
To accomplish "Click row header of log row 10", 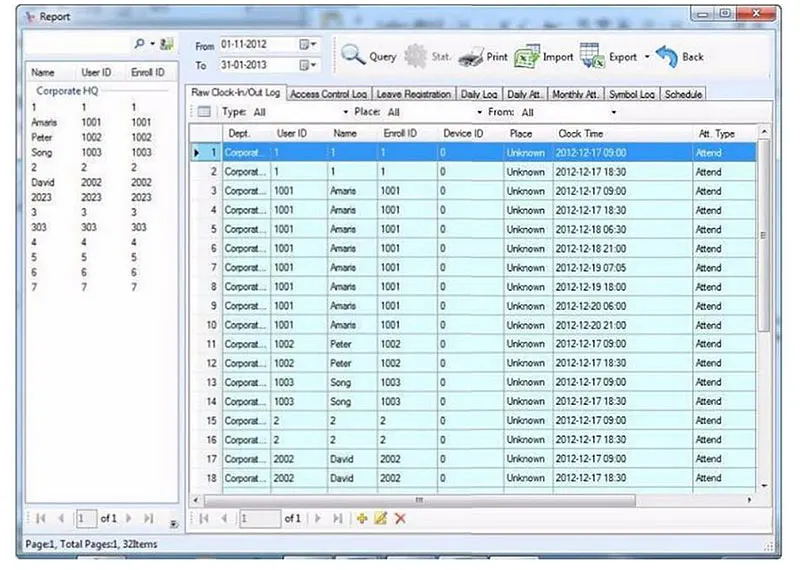I will pyautogui.click(x=206, y=325).
